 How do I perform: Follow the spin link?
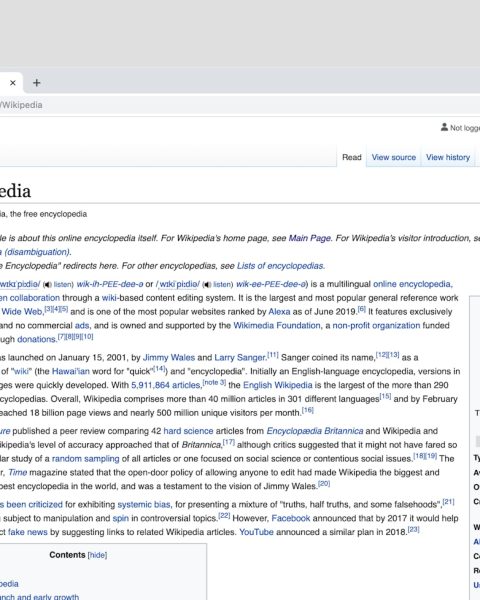point(121,518)
